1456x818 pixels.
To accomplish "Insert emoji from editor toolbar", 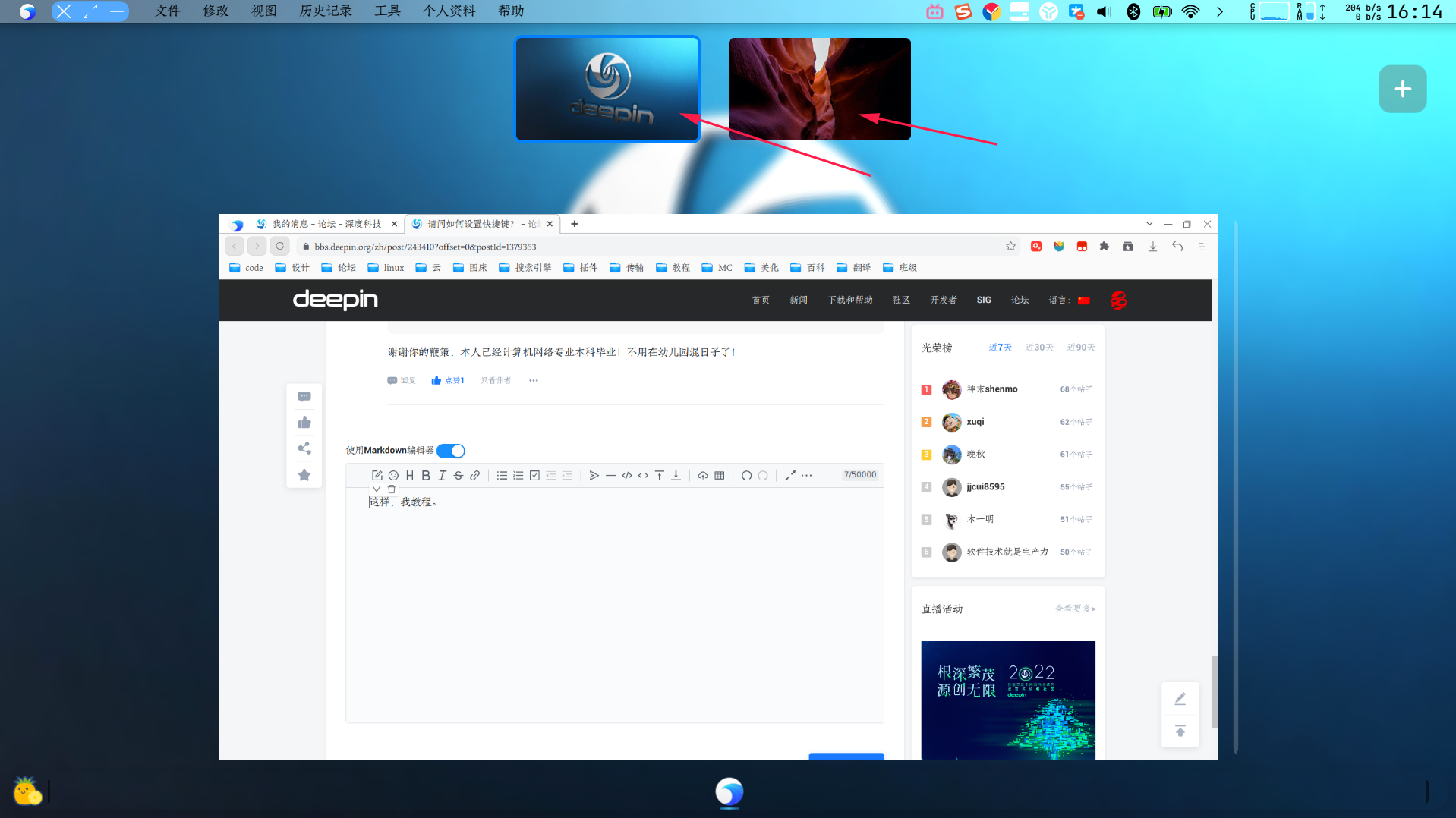I will (393, 476).
